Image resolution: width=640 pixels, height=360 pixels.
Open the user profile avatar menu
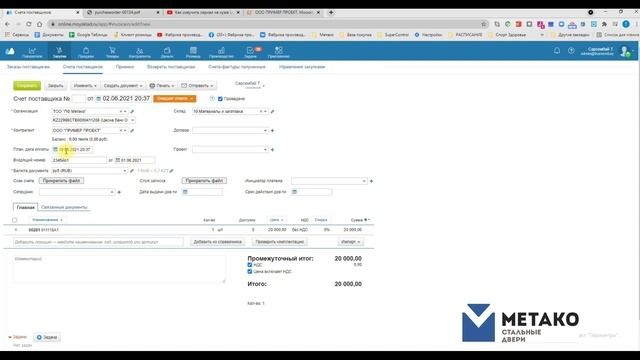pos(625,51)
